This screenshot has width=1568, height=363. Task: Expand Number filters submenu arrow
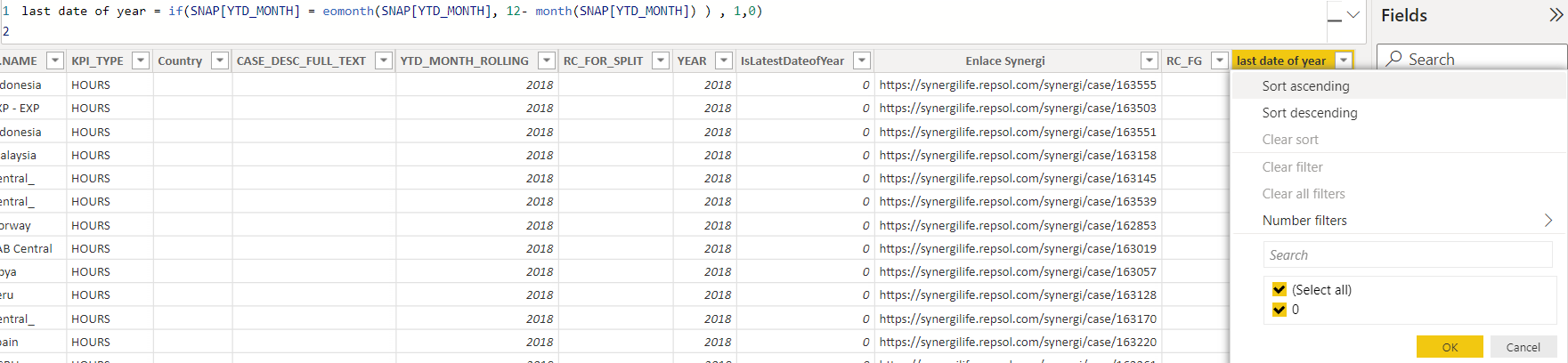click(1548, 220)
